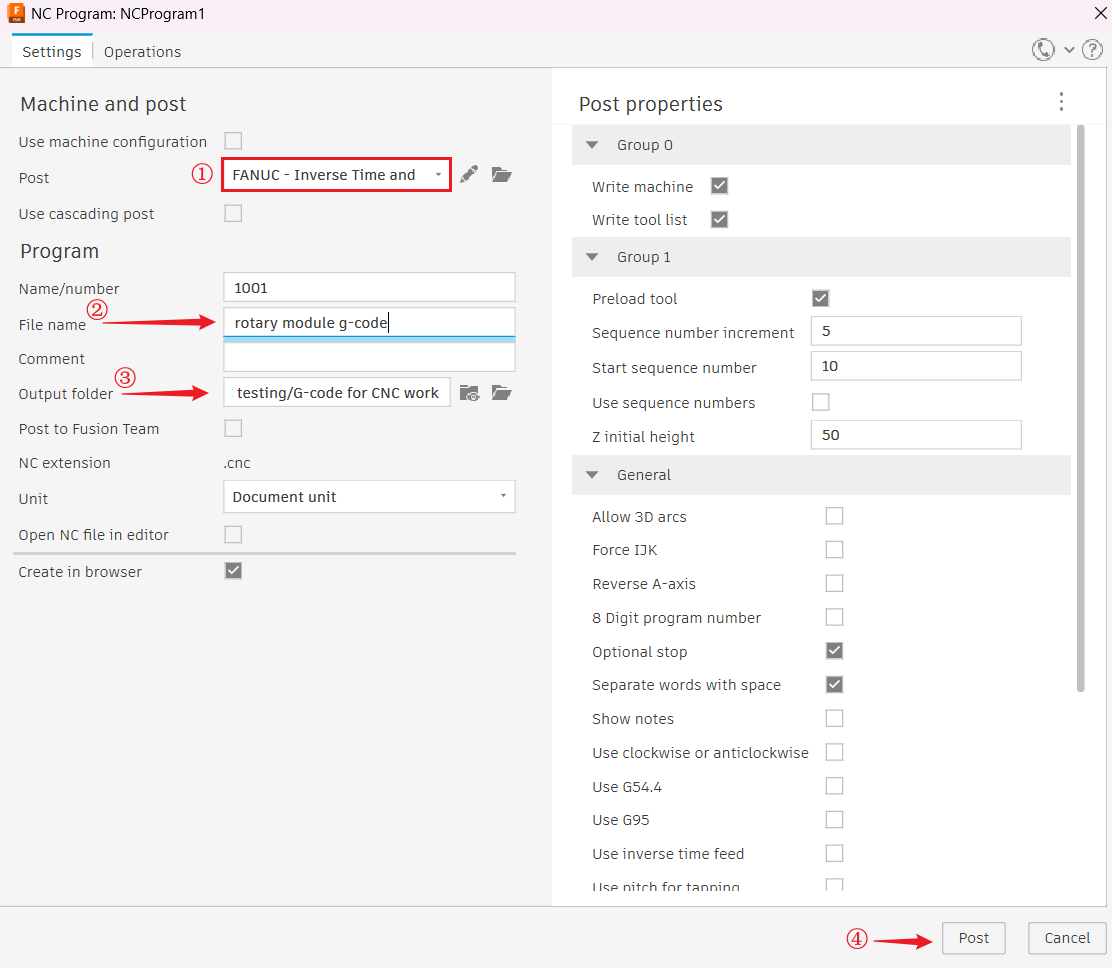1112x968 pixels.
Task: Click the Post button
Action: pos(973,938)
